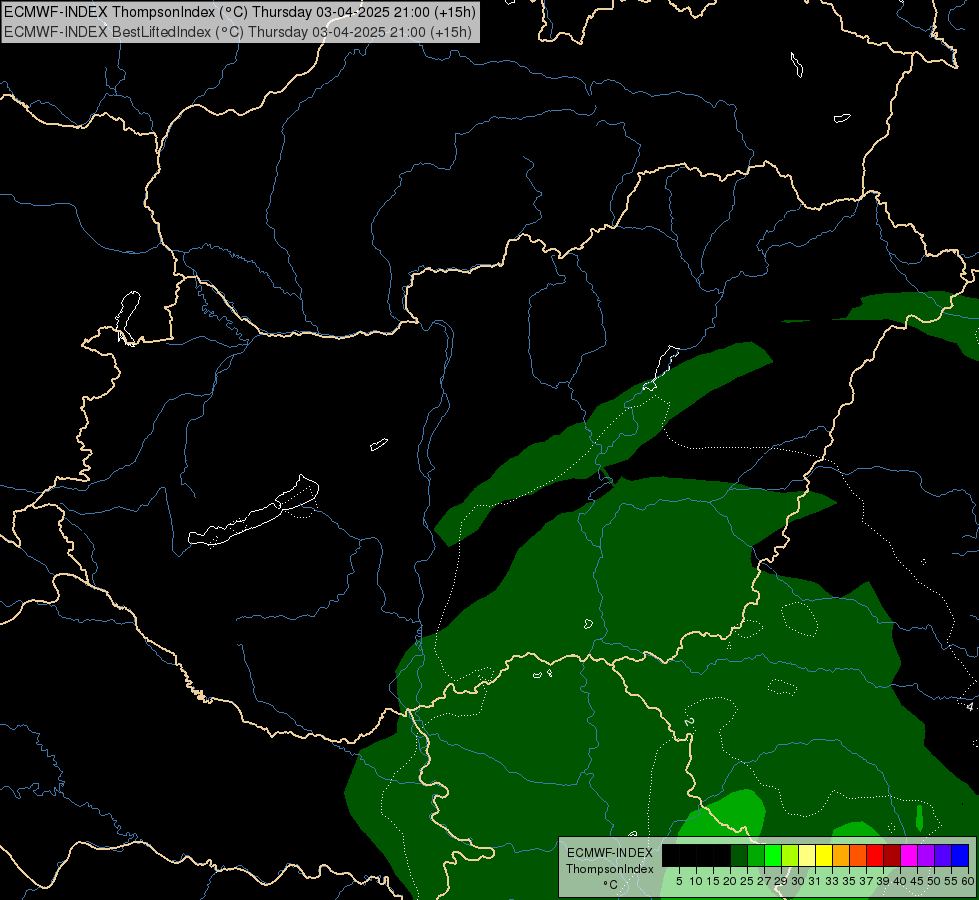Click legend tick value 20

[x=730, y=881]
